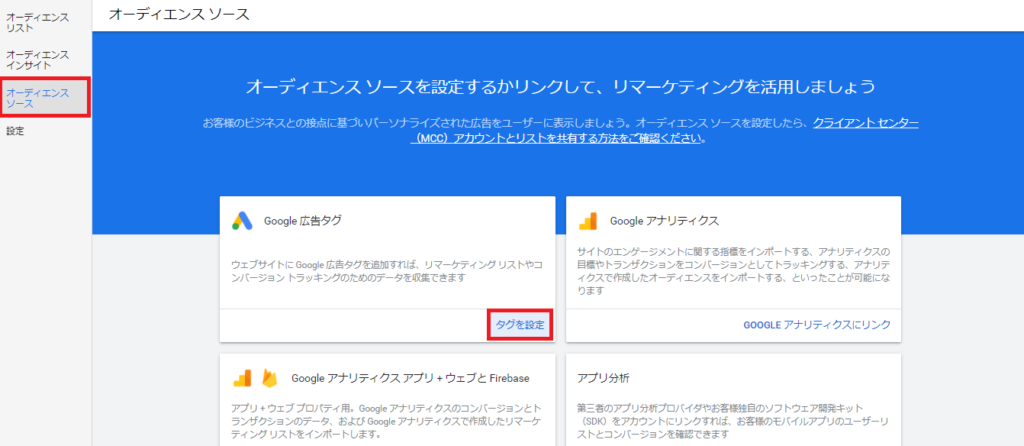
Task: Open オーディエンス リスト in sidebar
Action: [37, 23]
